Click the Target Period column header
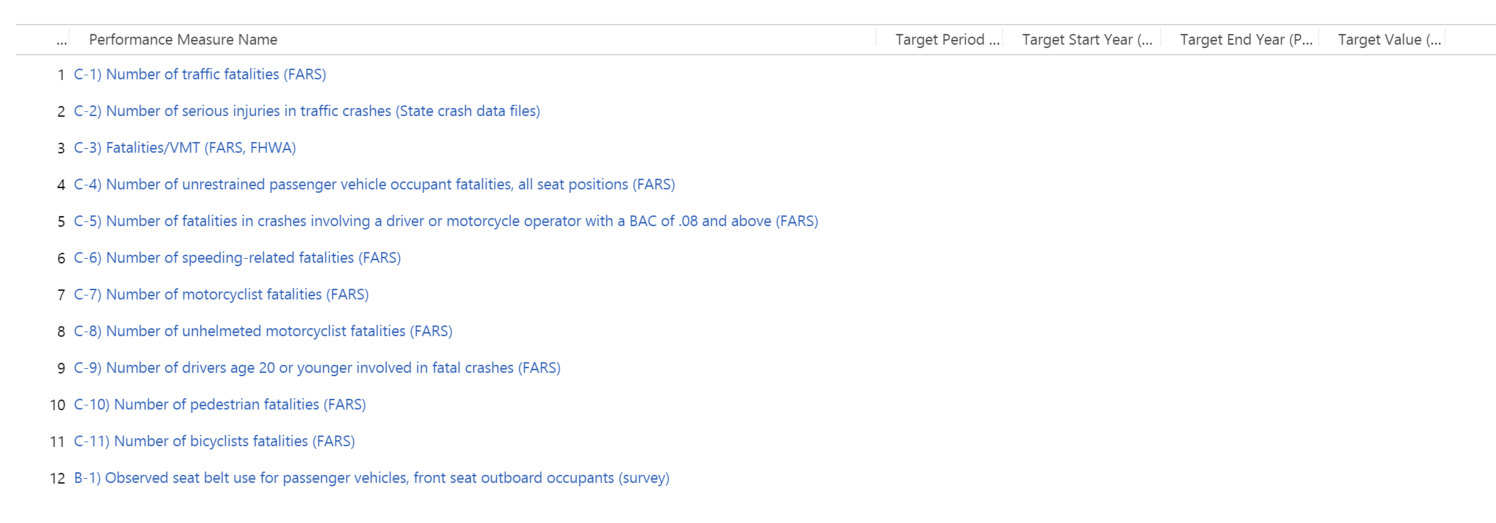1496x523 pixels. click(x=947, y=40)
